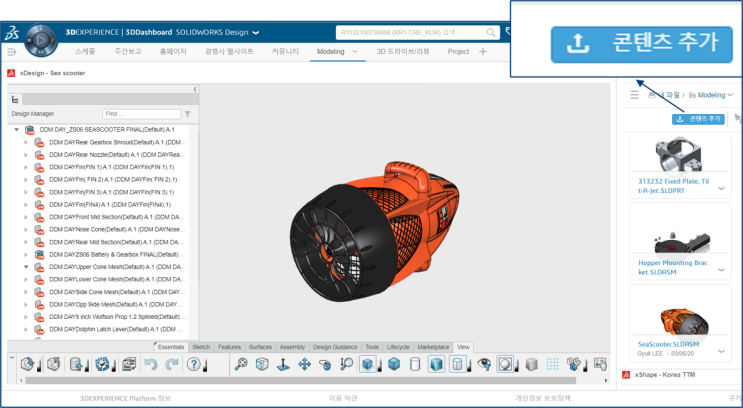This screenshot has height=408, width=743.
Task: Focus the Find field in Design Manager
Action: (x=142, y=114)
